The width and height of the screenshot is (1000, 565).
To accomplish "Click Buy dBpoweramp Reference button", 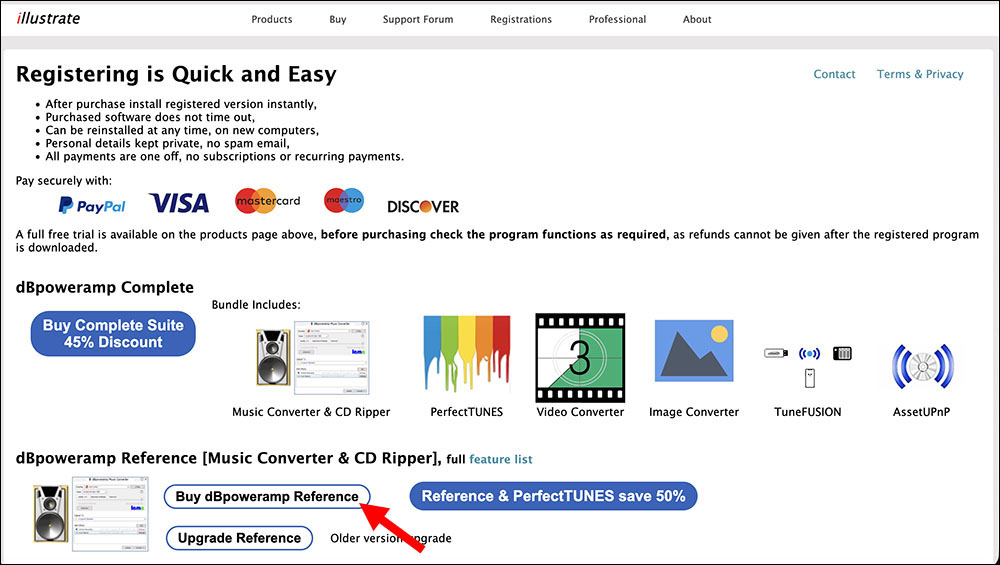I will 267,497.
